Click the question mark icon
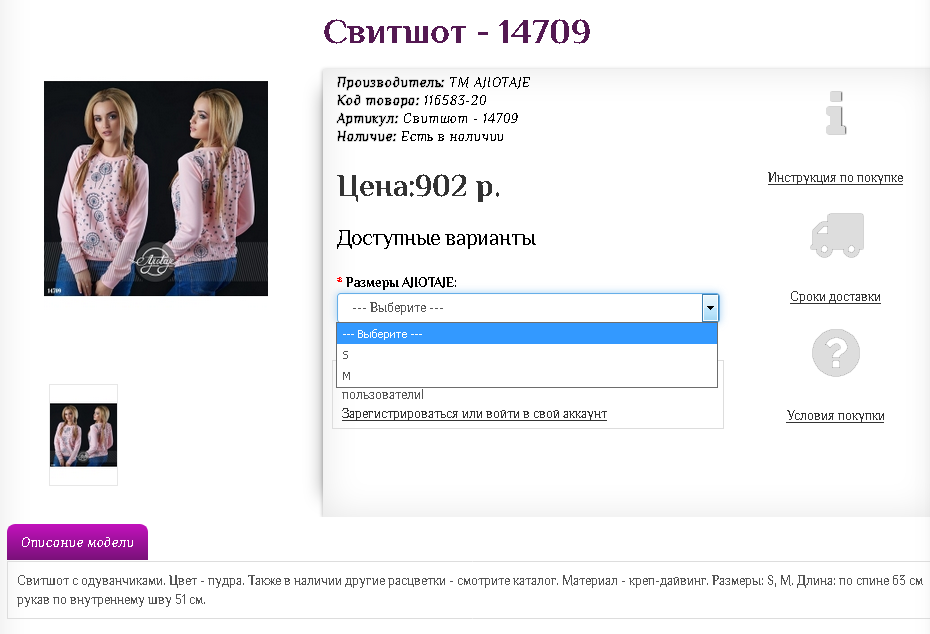Image resolution: width=930 pixels, height=634 pixels. [x=836, y=353]
